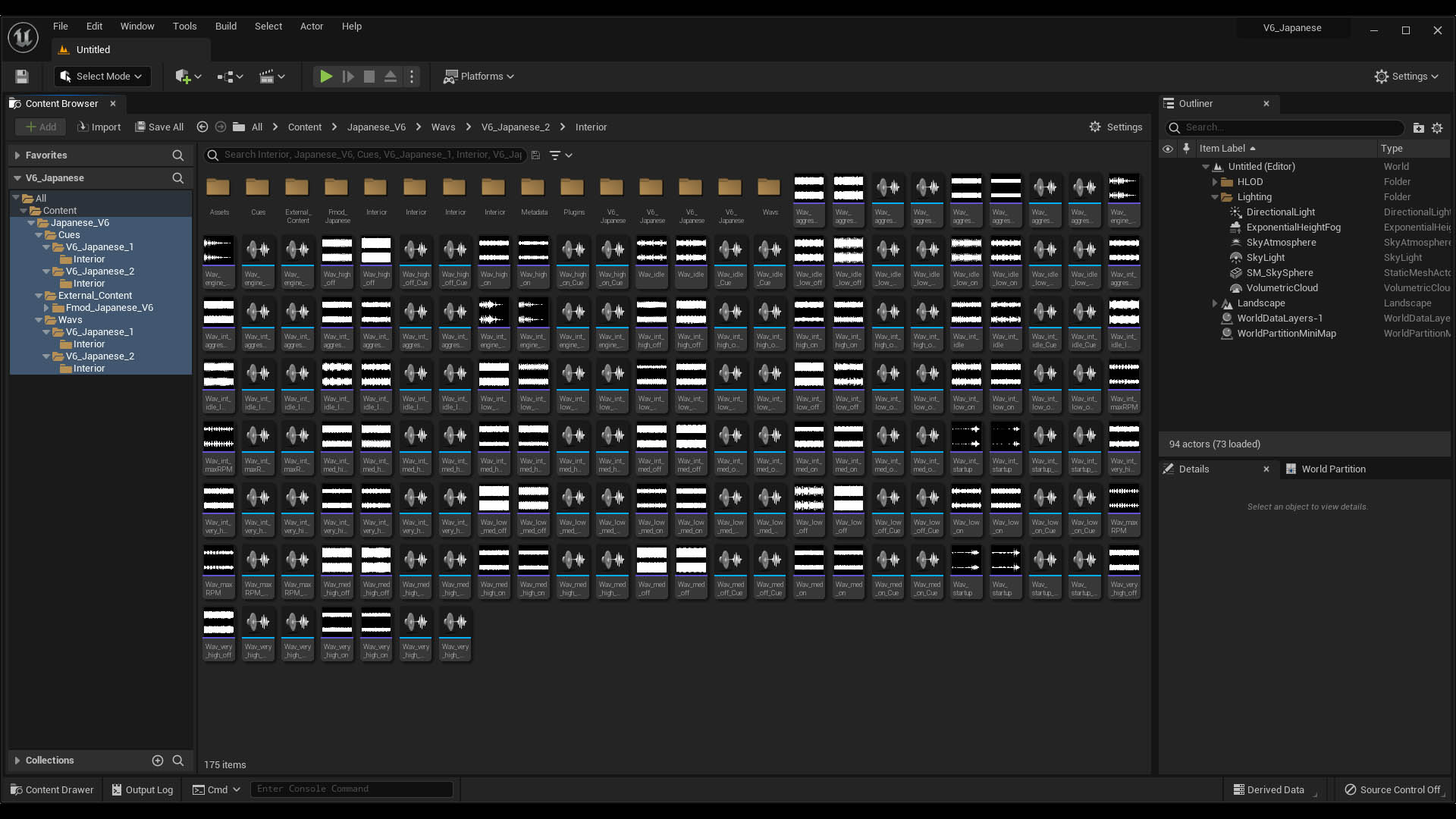Click the Save All button

coord(159,127)
